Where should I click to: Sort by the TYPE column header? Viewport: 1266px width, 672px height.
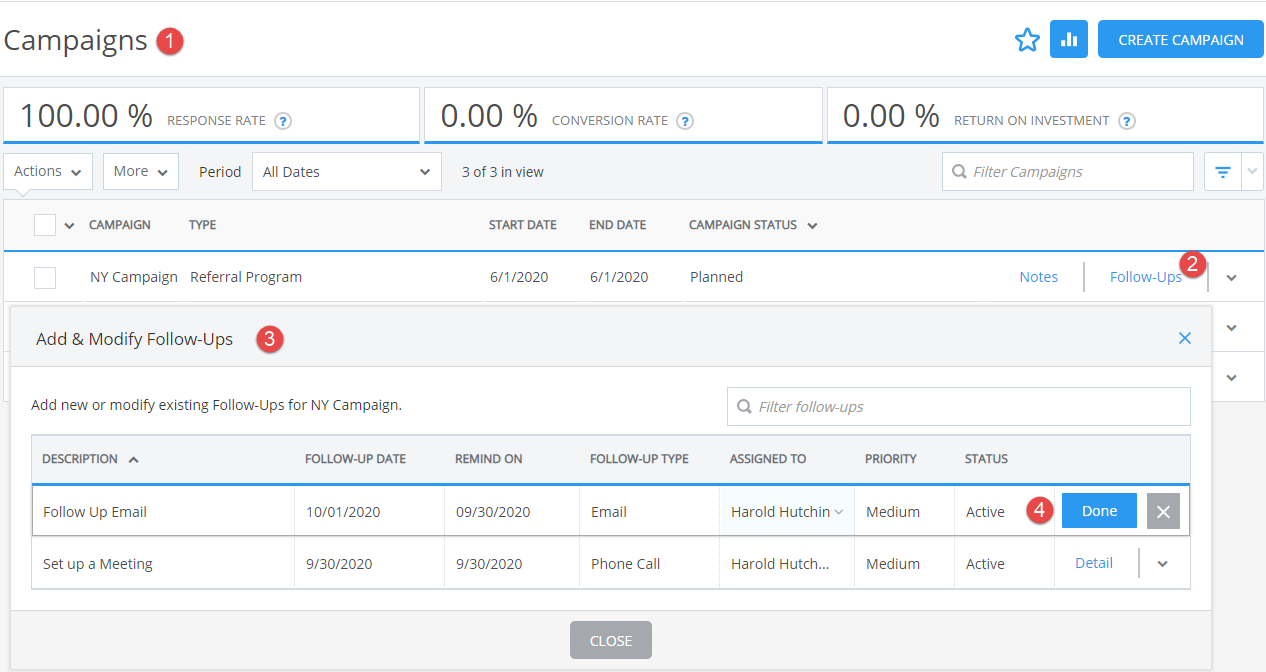tap(203, 225)
